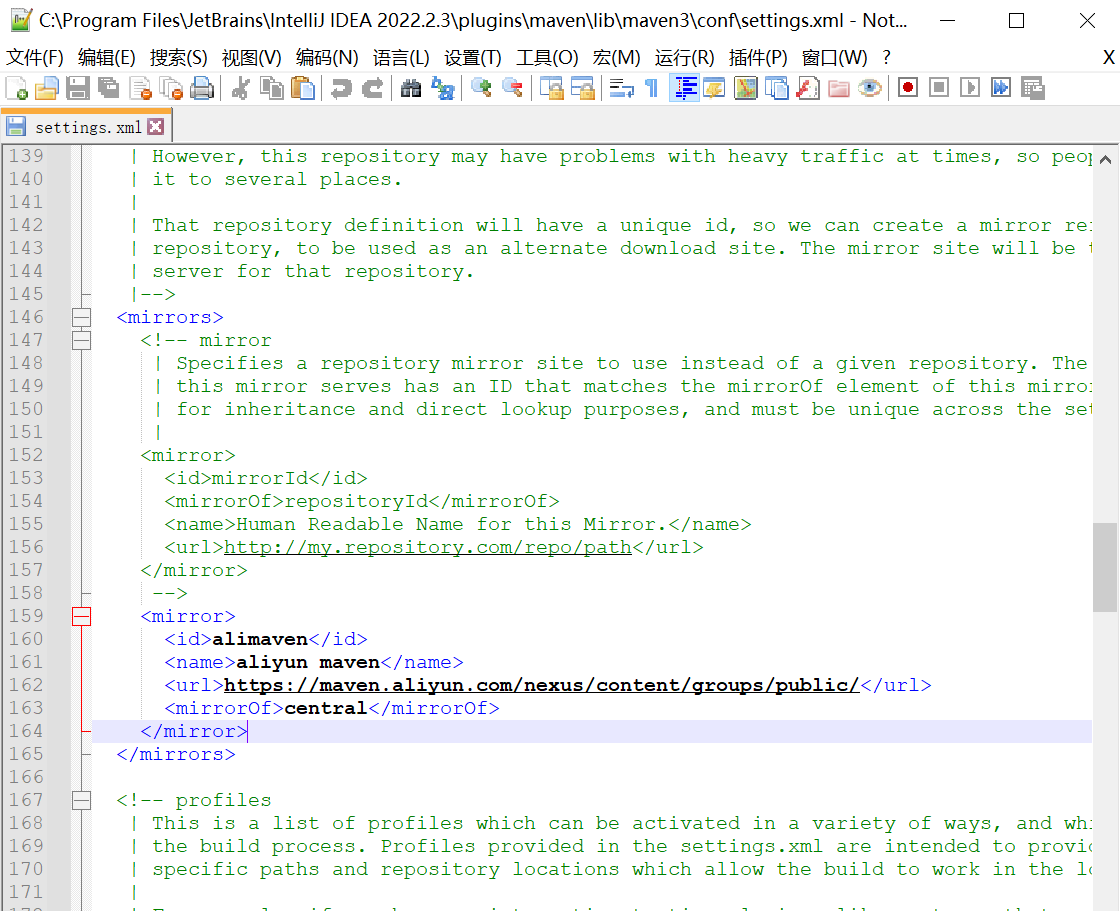Redo edit with toolbar arrow
Viewport: 1120px width, 911px height.
[372, 88]
